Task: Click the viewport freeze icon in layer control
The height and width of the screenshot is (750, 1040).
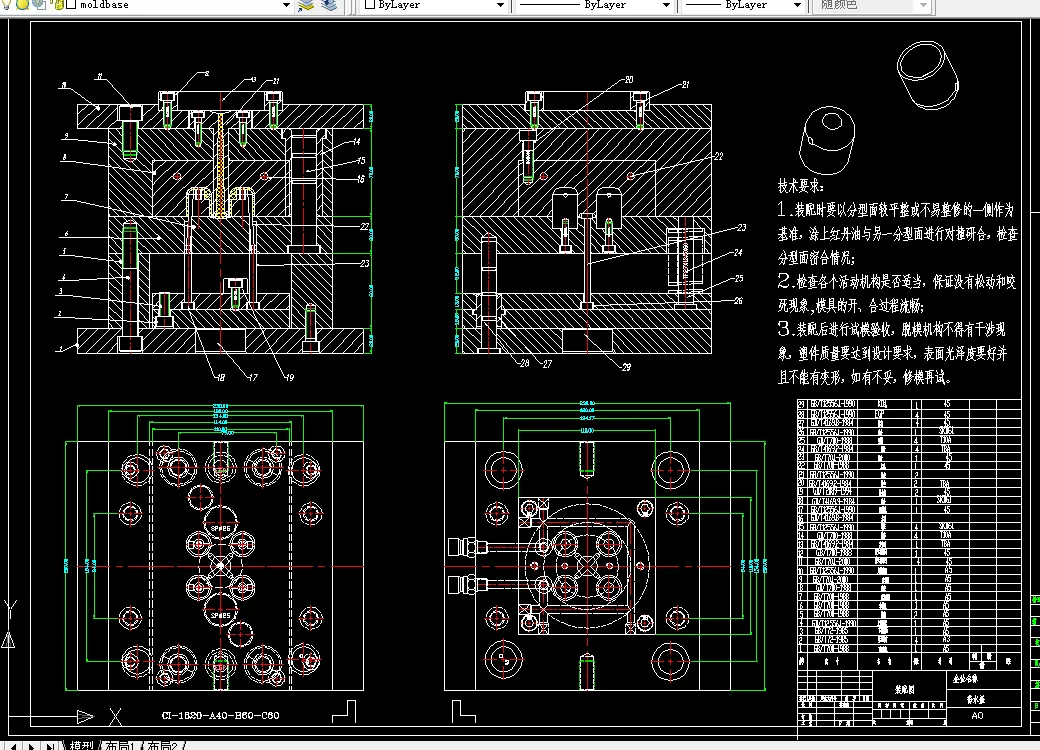Action: coord(38,5)
